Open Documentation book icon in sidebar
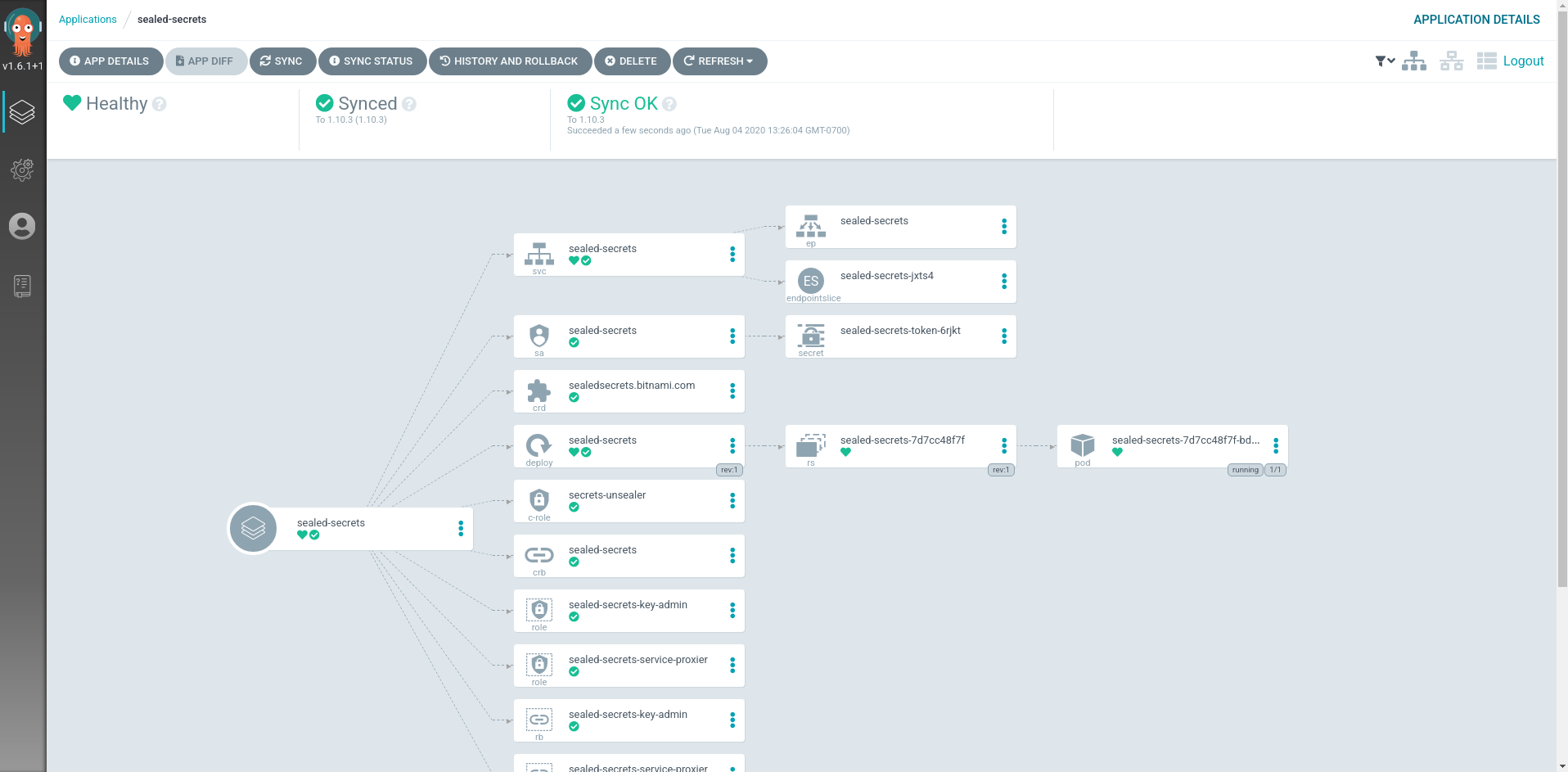The width and height of the screenshot is (1568, 772). (22, 286)
